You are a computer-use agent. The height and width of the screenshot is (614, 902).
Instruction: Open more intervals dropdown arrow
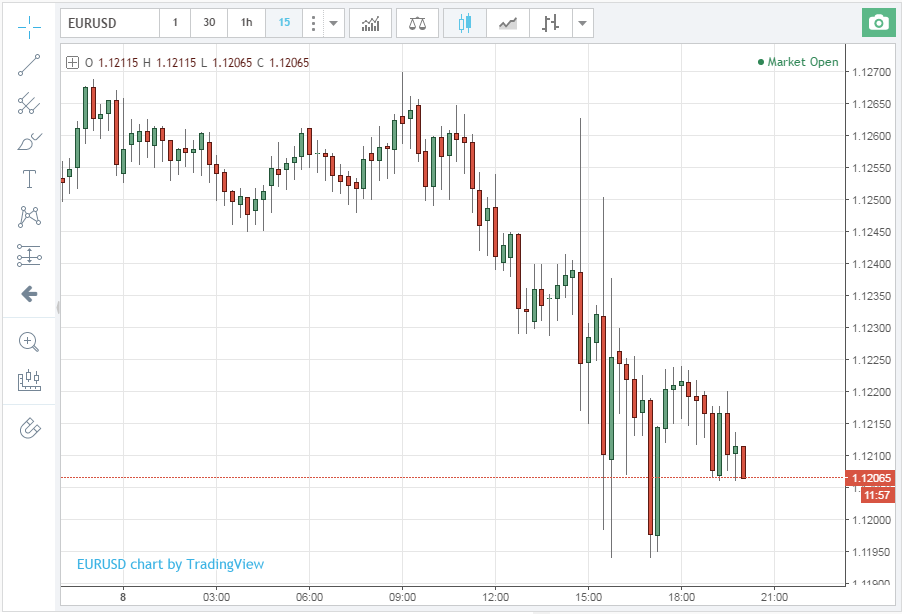334,24
